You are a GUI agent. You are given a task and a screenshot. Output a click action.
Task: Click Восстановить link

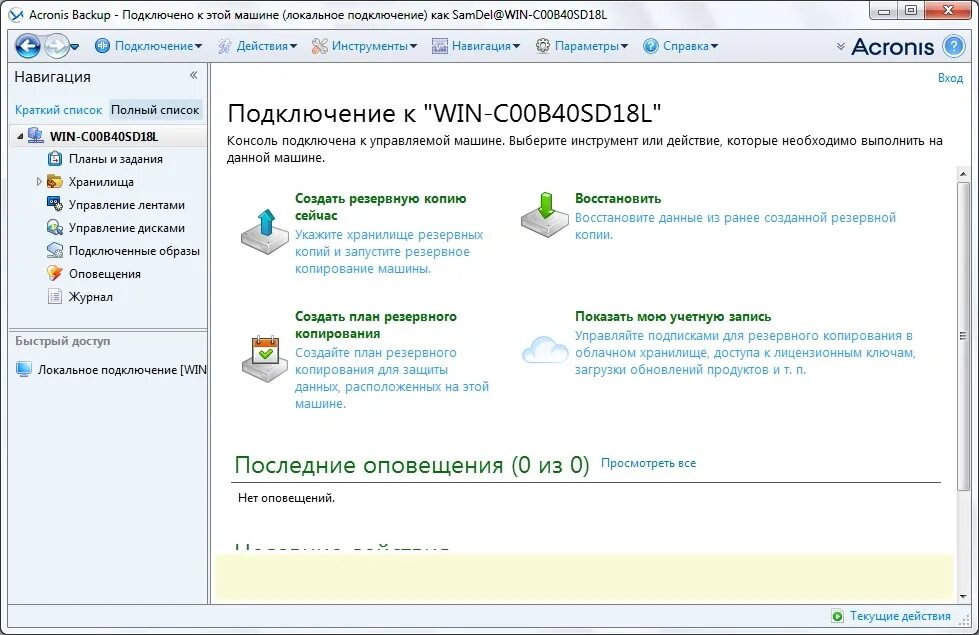(x=617, y=199)
